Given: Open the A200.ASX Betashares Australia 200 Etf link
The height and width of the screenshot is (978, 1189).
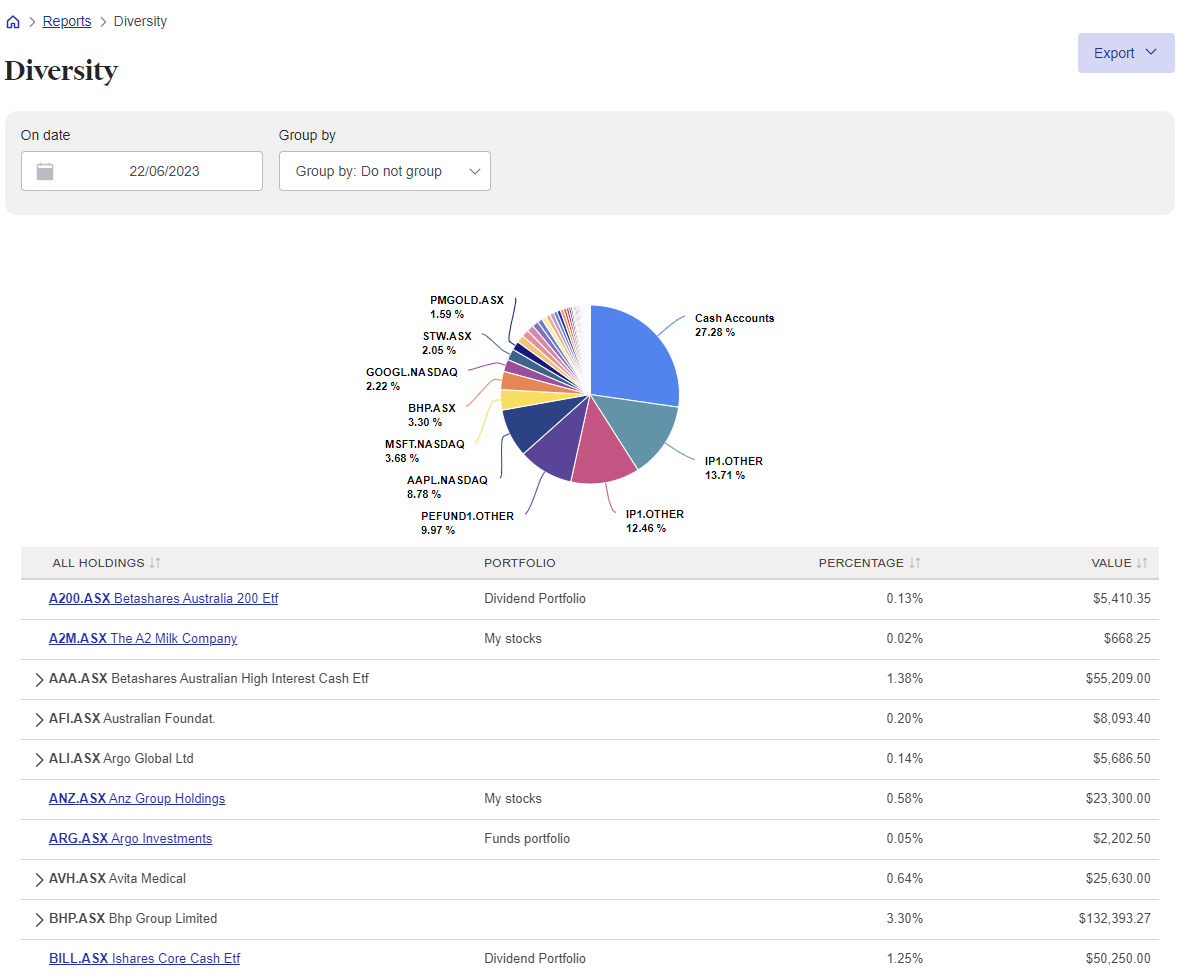Looking at the screenshot, I should [163, 598].
